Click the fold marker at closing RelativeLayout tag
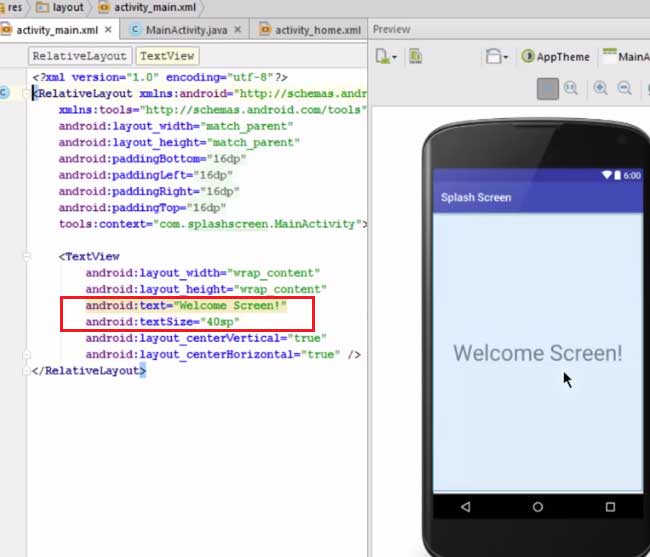Viewport: 650px width, 557px height. click(27, 371)
